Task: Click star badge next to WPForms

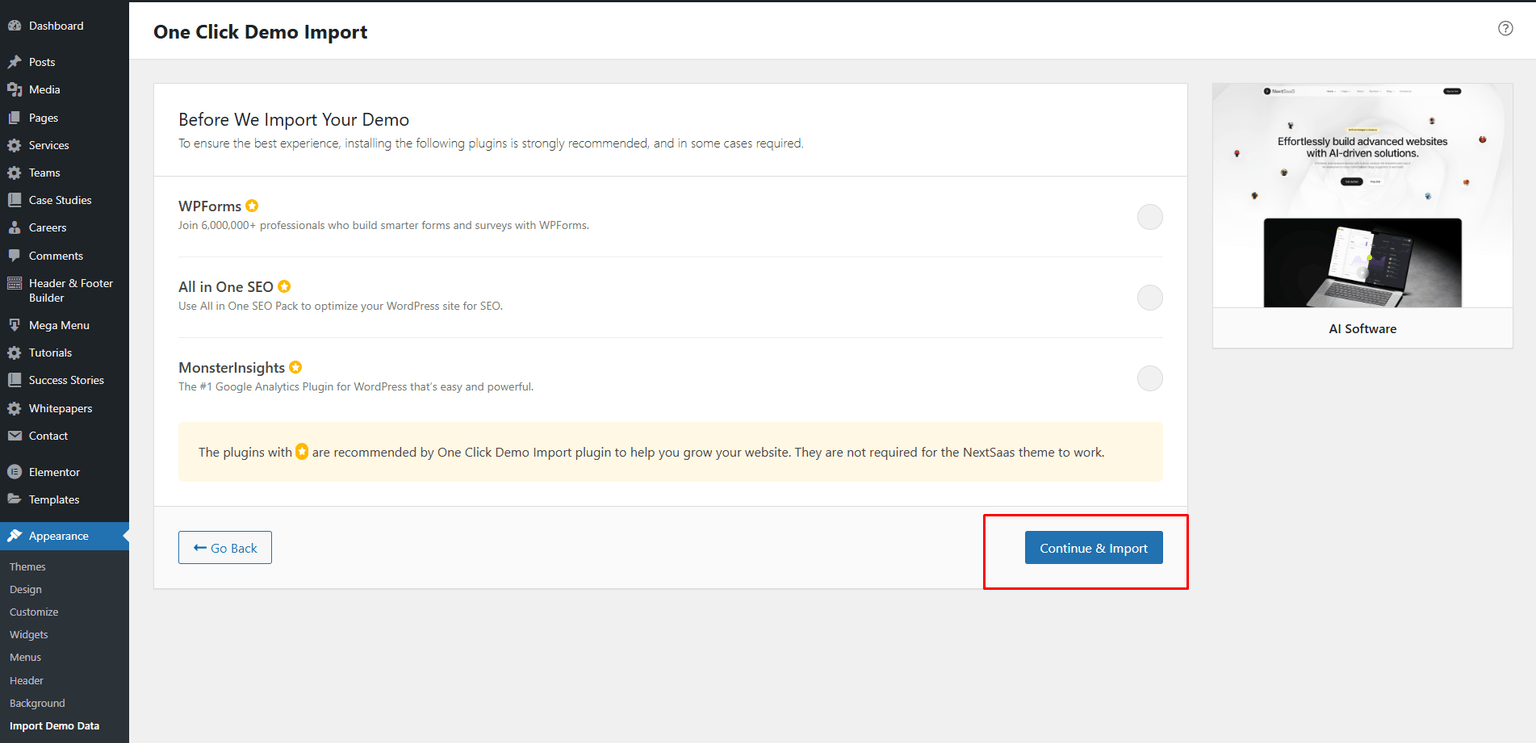Action: click(x=252, y=206)
